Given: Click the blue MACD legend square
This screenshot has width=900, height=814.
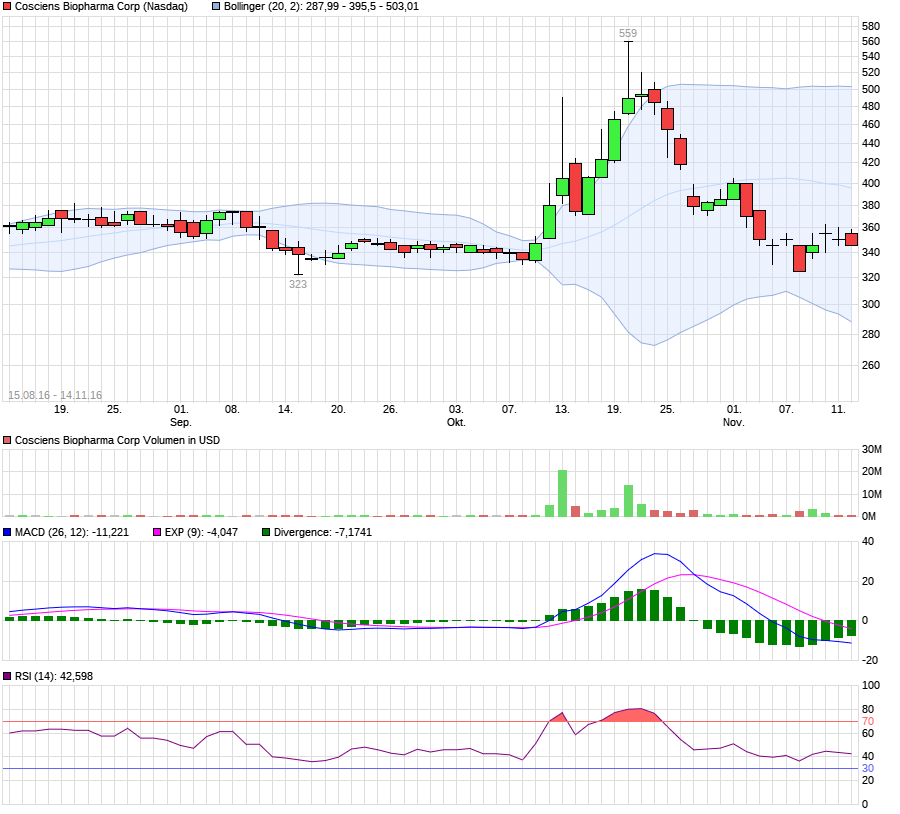Looking at the screenshot, I should [7, 532].
